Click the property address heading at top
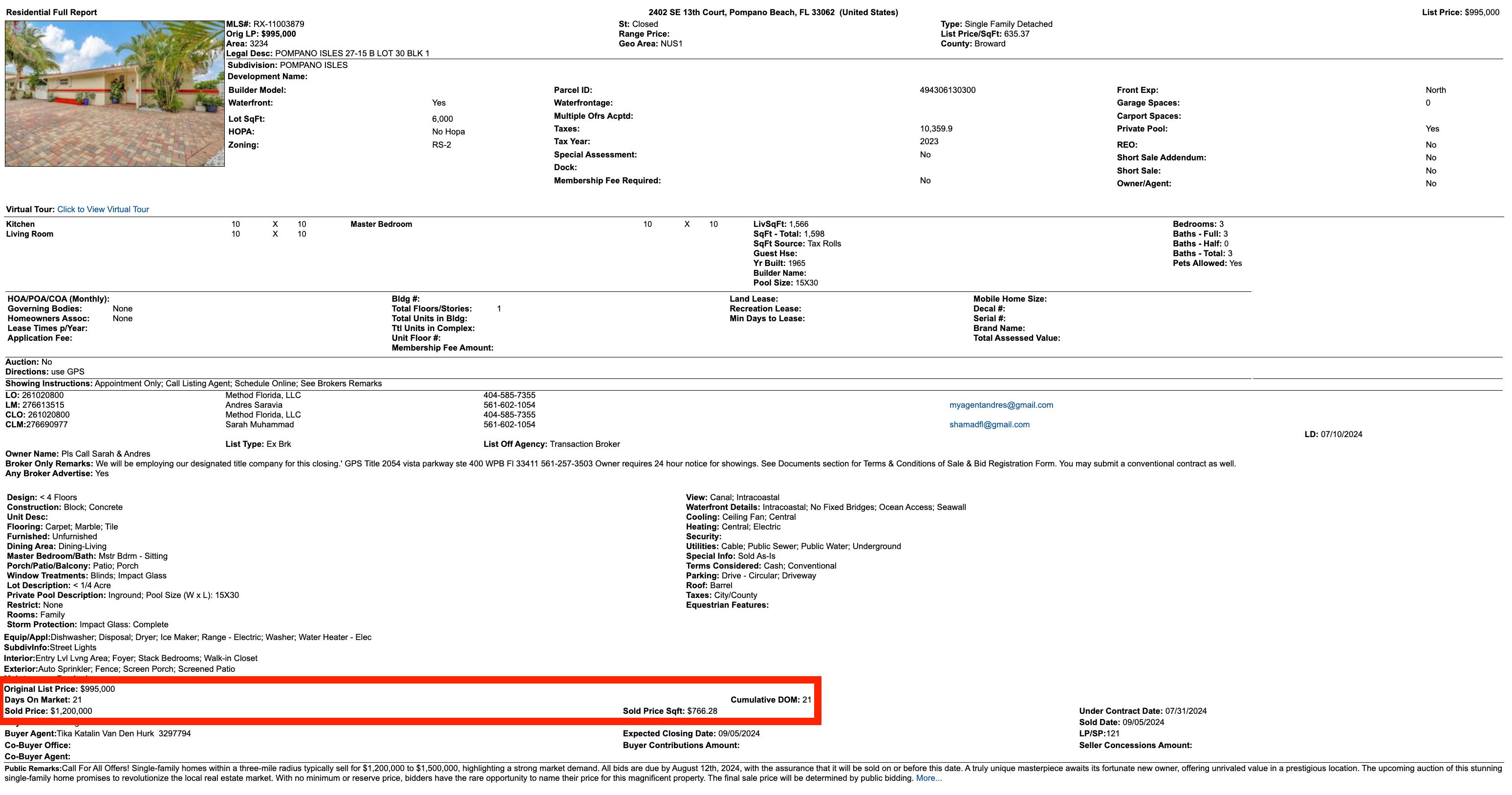Screen dimensions: 1512x795 [773, 12]
